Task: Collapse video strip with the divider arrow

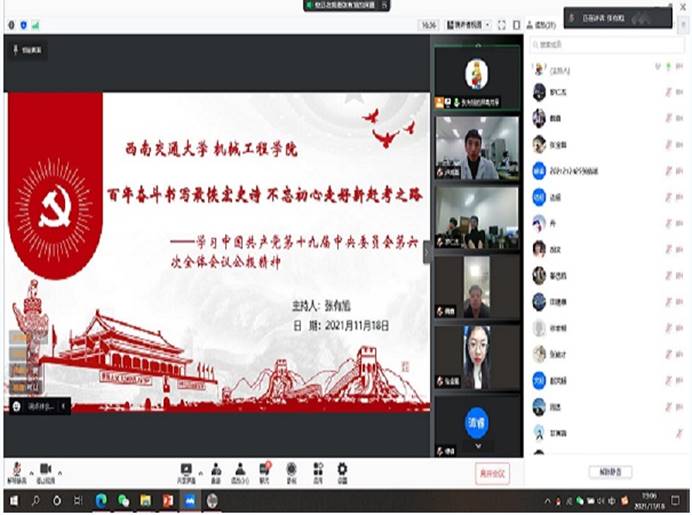Action: (x=427, y=253)
